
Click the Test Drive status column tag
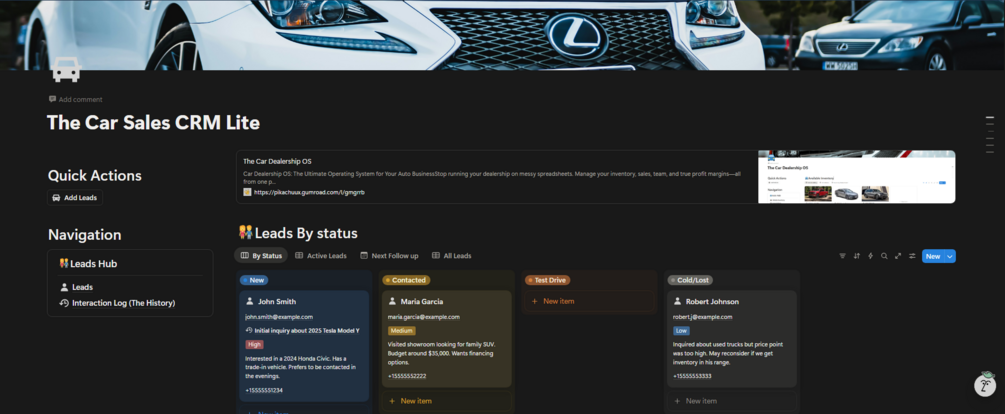point(547,280)
